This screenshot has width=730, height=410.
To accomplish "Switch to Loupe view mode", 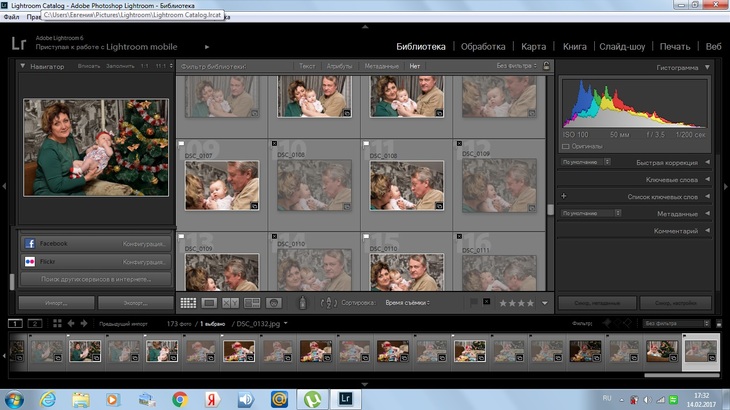I will (209, 303).
